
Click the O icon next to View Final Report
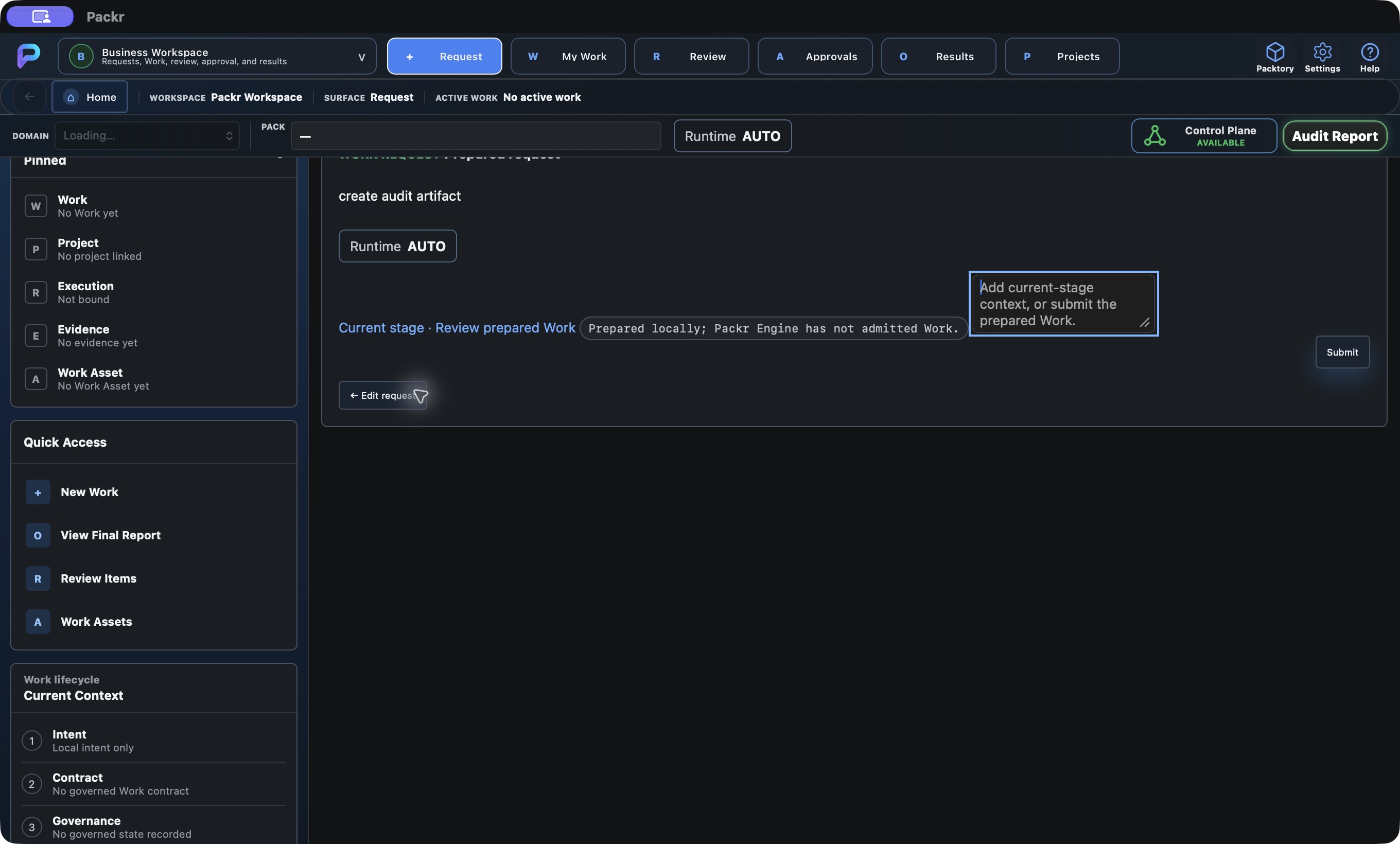point(38,536)
